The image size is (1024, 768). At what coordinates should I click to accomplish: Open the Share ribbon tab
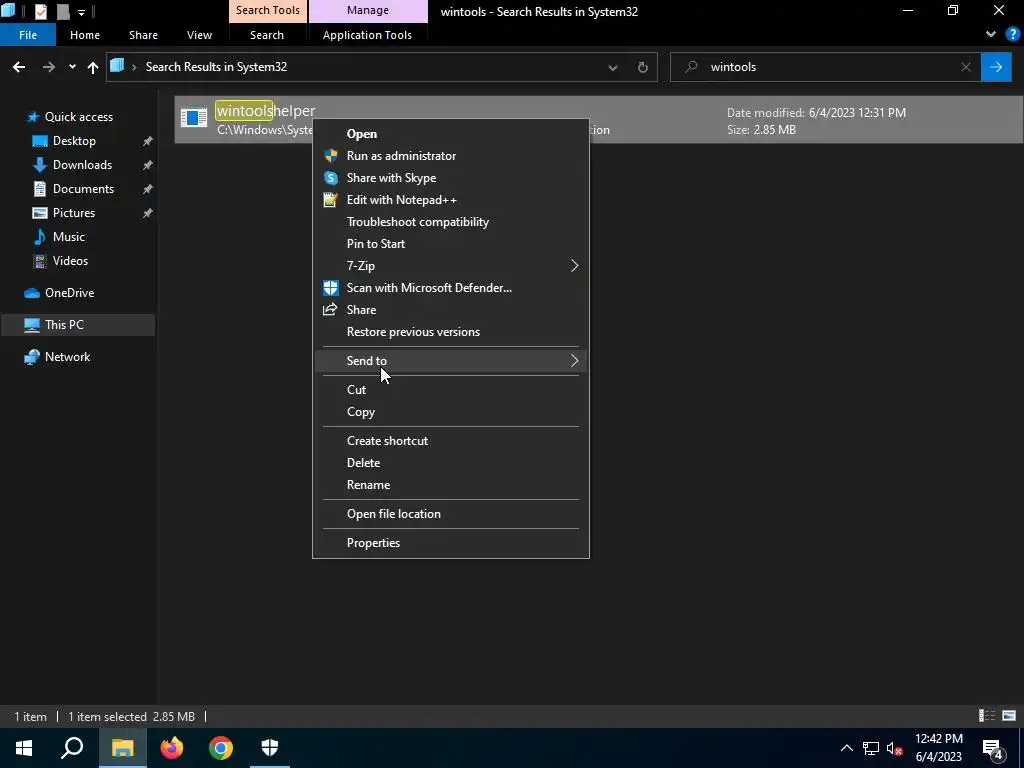(143, 35)
